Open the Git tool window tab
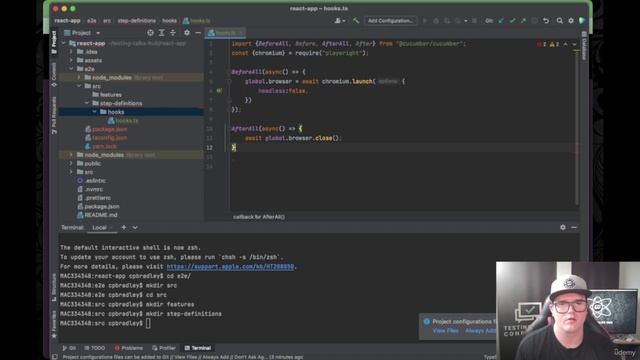 pyautogui.click(x=69, y=348)
